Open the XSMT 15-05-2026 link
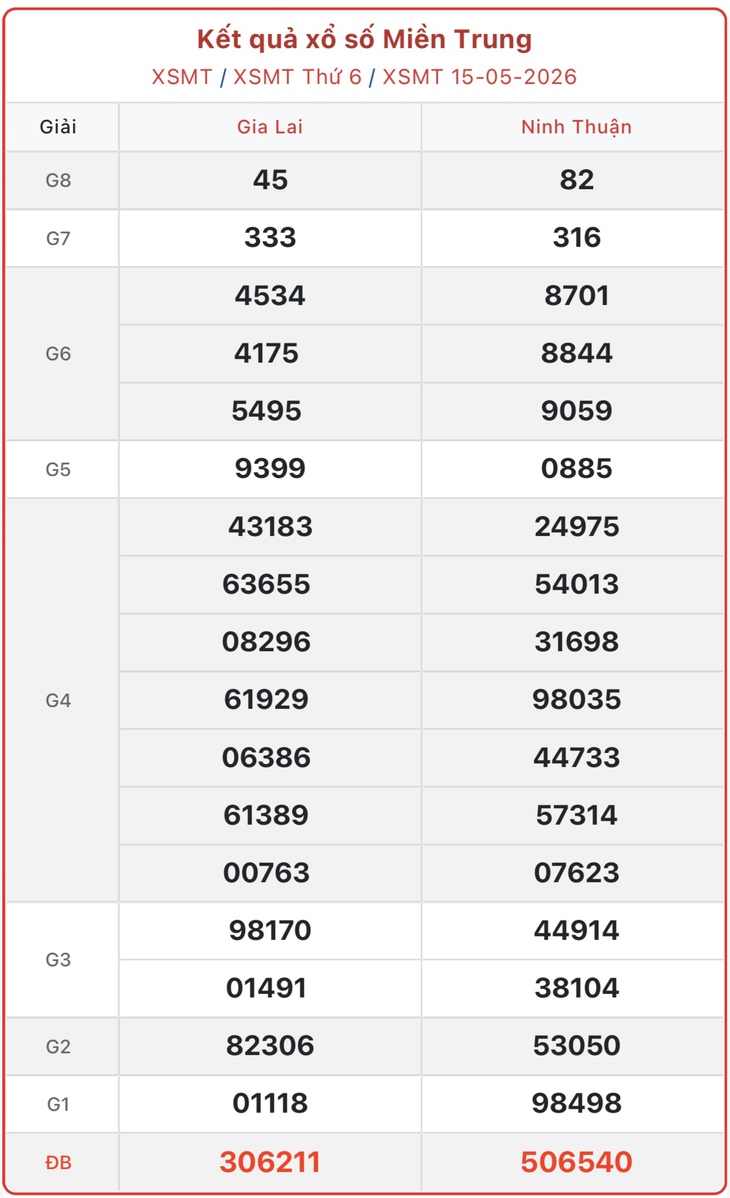Image resolution: width=730 pixels, height=1198 pixels. 479,77
